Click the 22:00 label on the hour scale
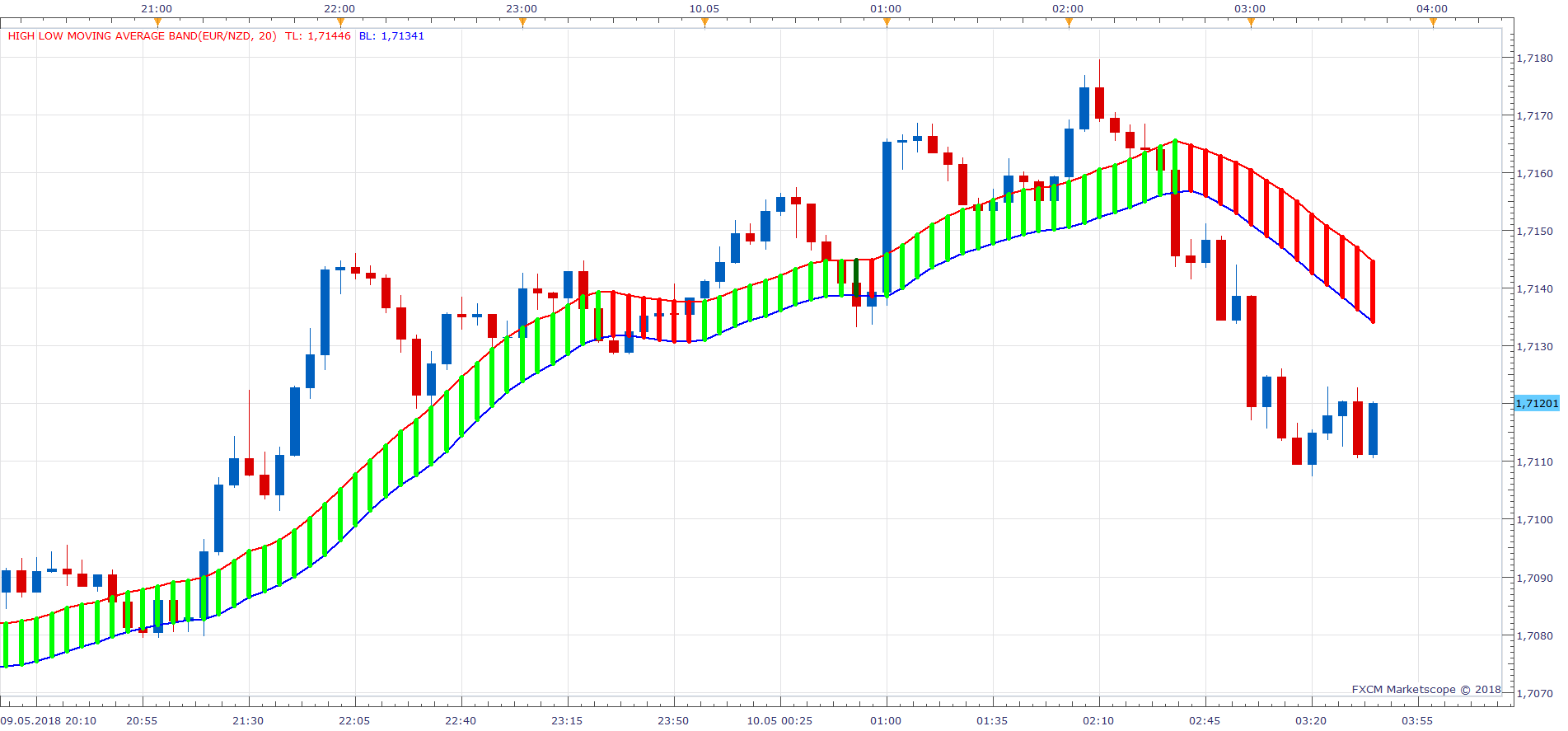Screen dimensions: 1568x731 point(339,9)
